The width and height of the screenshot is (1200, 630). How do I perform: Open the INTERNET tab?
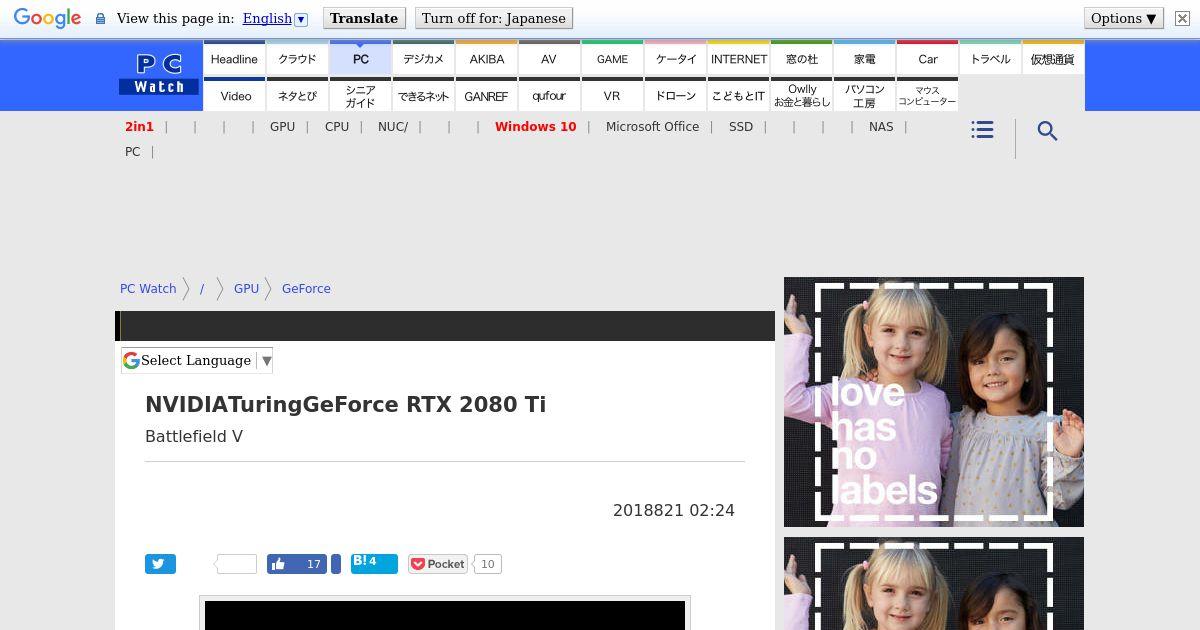point(738,58)
